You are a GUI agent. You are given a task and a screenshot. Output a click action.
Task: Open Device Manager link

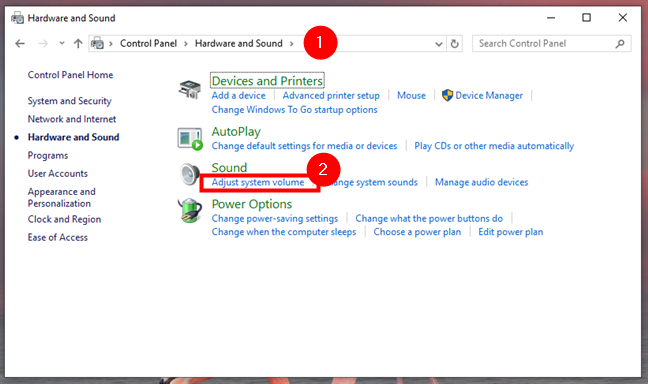[x=489, y=95]
